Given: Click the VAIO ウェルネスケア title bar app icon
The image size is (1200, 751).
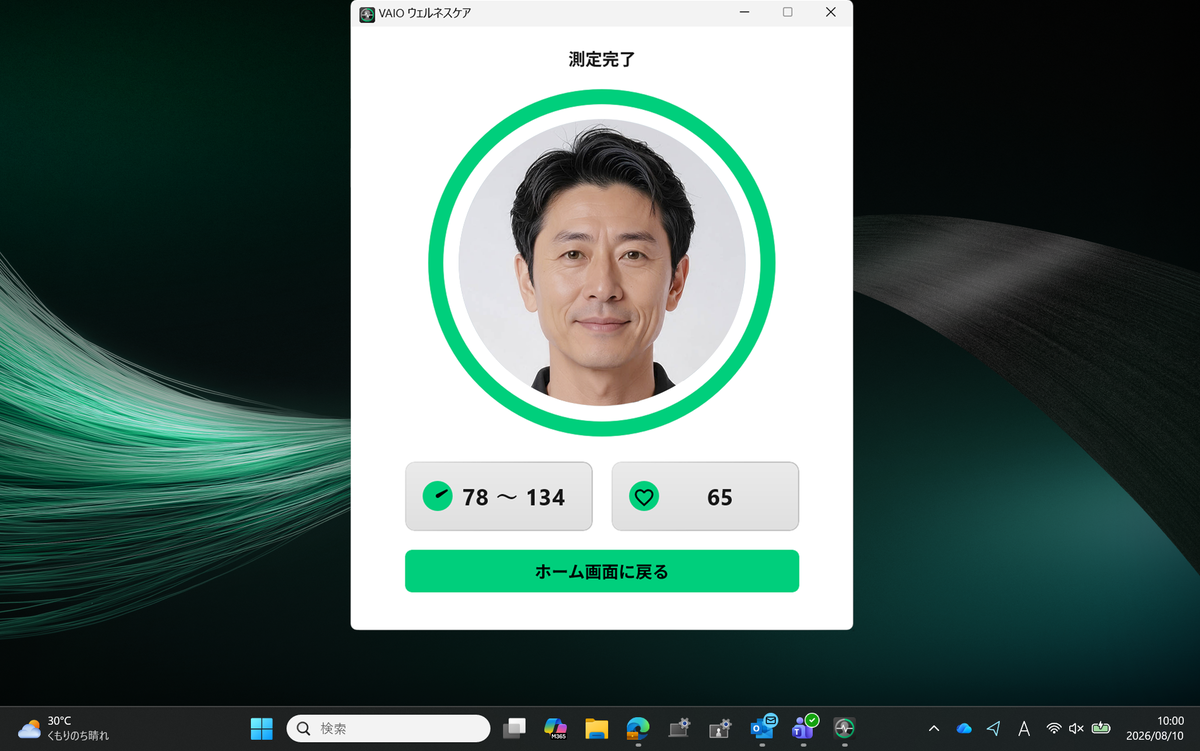Looking at the screenshot, I should [x=367, y=13].
